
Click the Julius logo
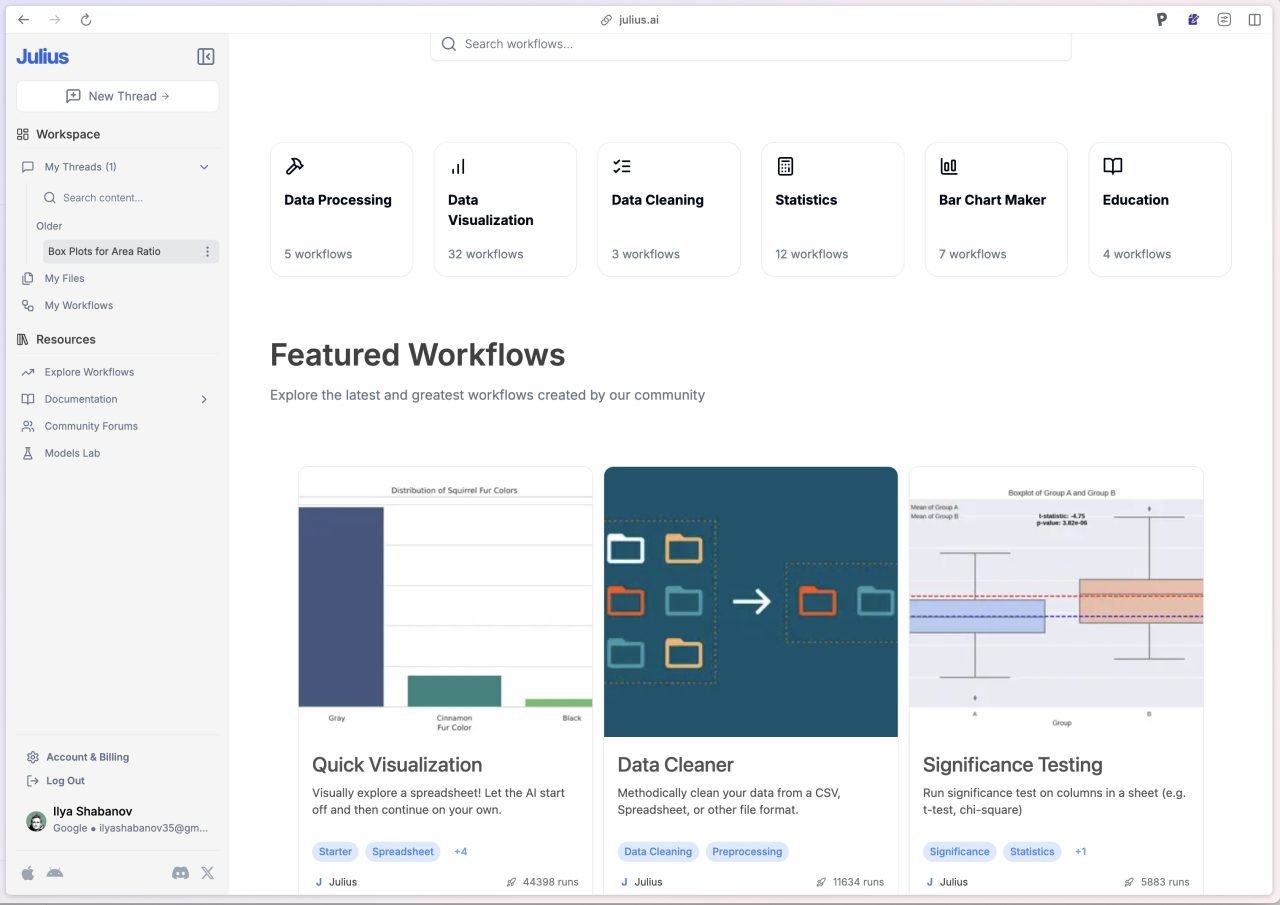(x=43, y=57)
